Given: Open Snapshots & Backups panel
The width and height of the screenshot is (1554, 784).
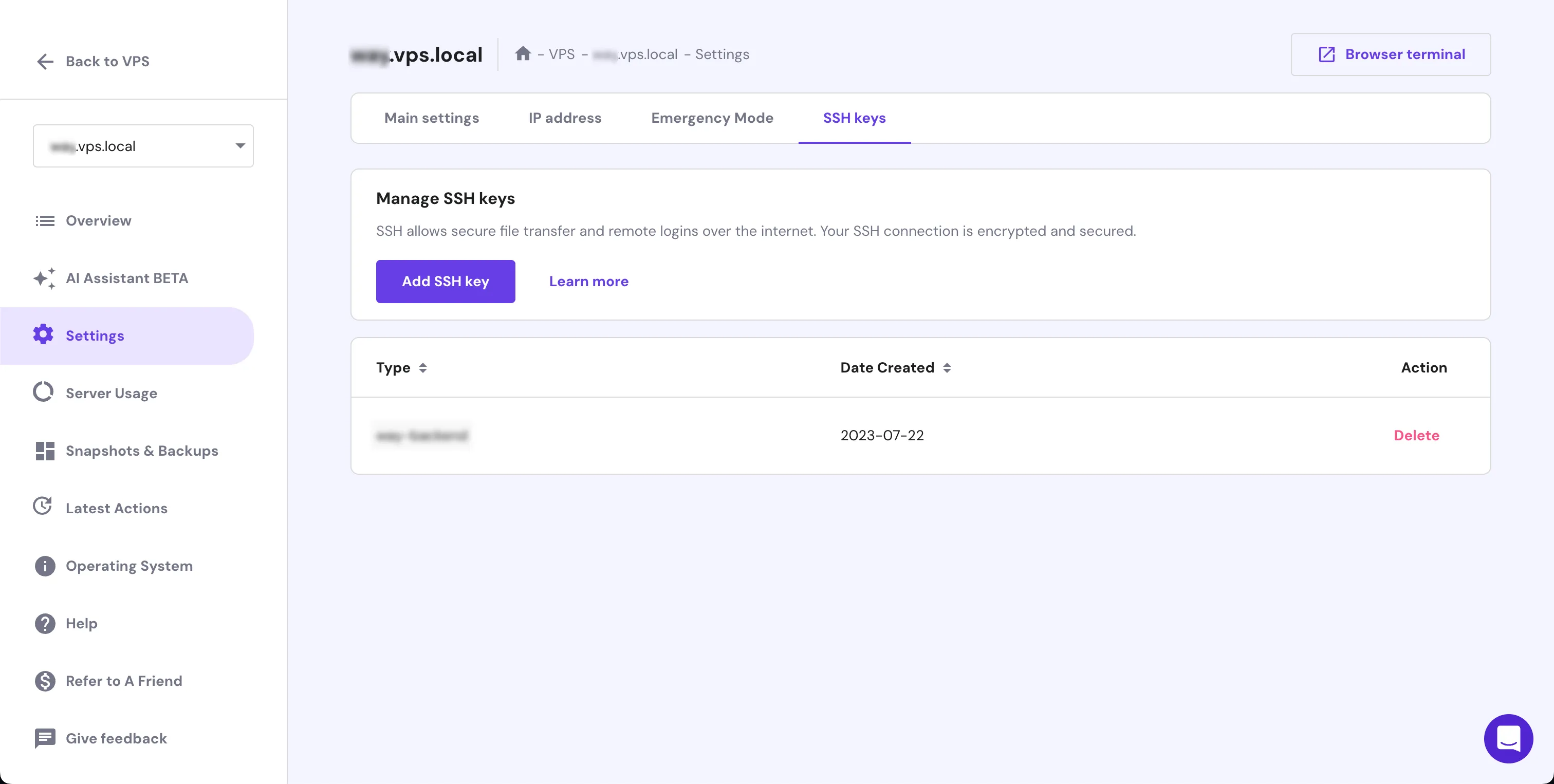Looking at the screenshot, I should [142, 450].
